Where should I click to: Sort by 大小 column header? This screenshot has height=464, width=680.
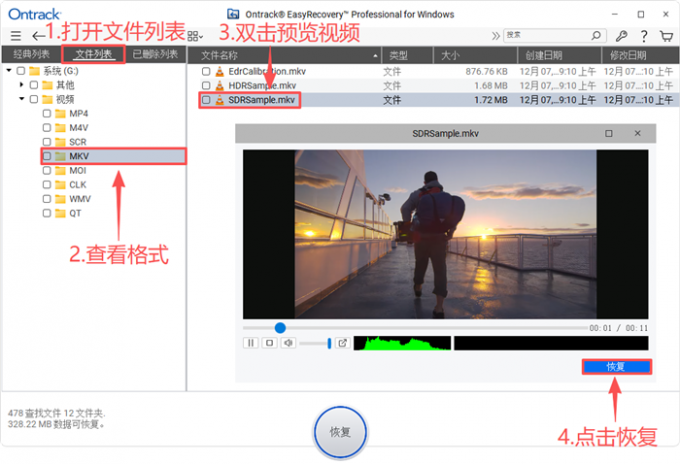(x=475, y=56)
